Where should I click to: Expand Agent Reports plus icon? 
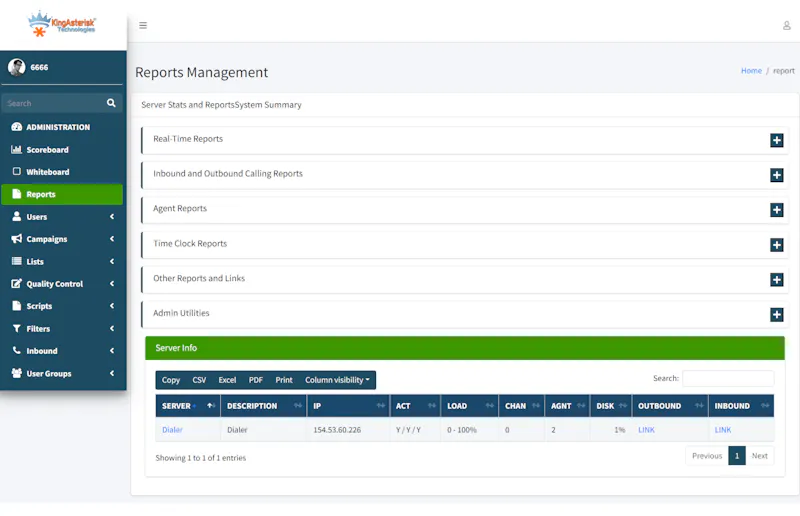point(777,210)
